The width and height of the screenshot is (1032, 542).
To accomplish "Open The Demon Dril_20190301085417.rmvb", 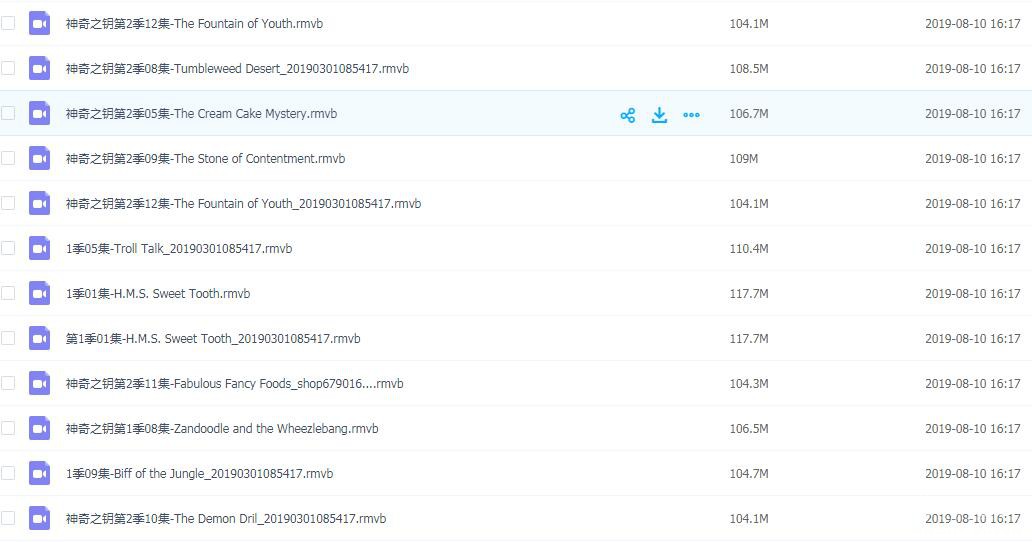I will pos(226,519).
